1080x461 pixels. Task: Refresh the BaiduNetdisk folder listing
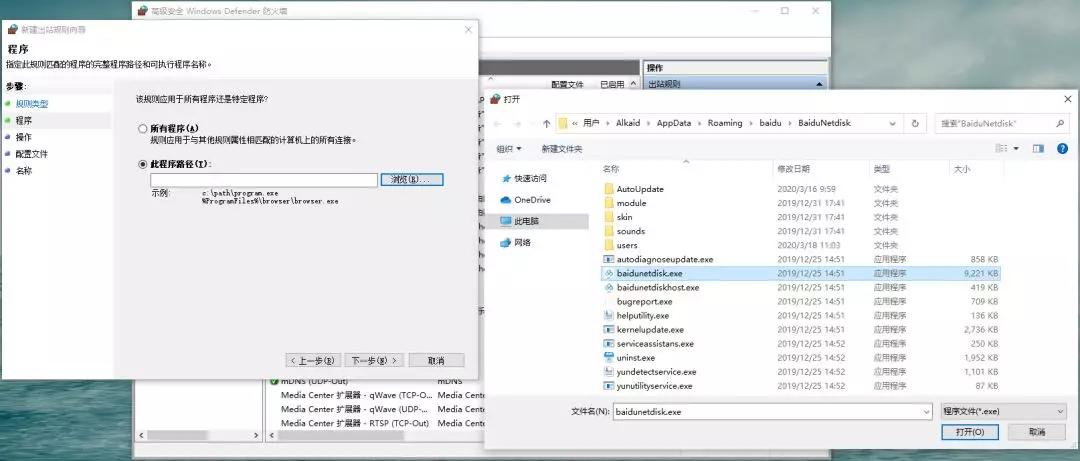[x=915, y=123]
